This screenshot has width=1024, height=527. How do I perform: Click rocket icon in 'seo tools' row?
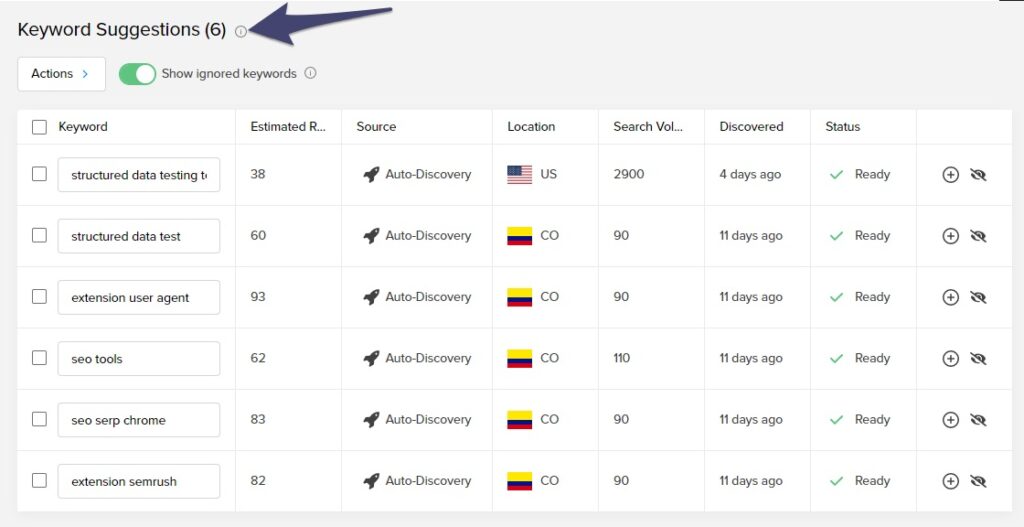pyautogui.click(x=371, y=359)
